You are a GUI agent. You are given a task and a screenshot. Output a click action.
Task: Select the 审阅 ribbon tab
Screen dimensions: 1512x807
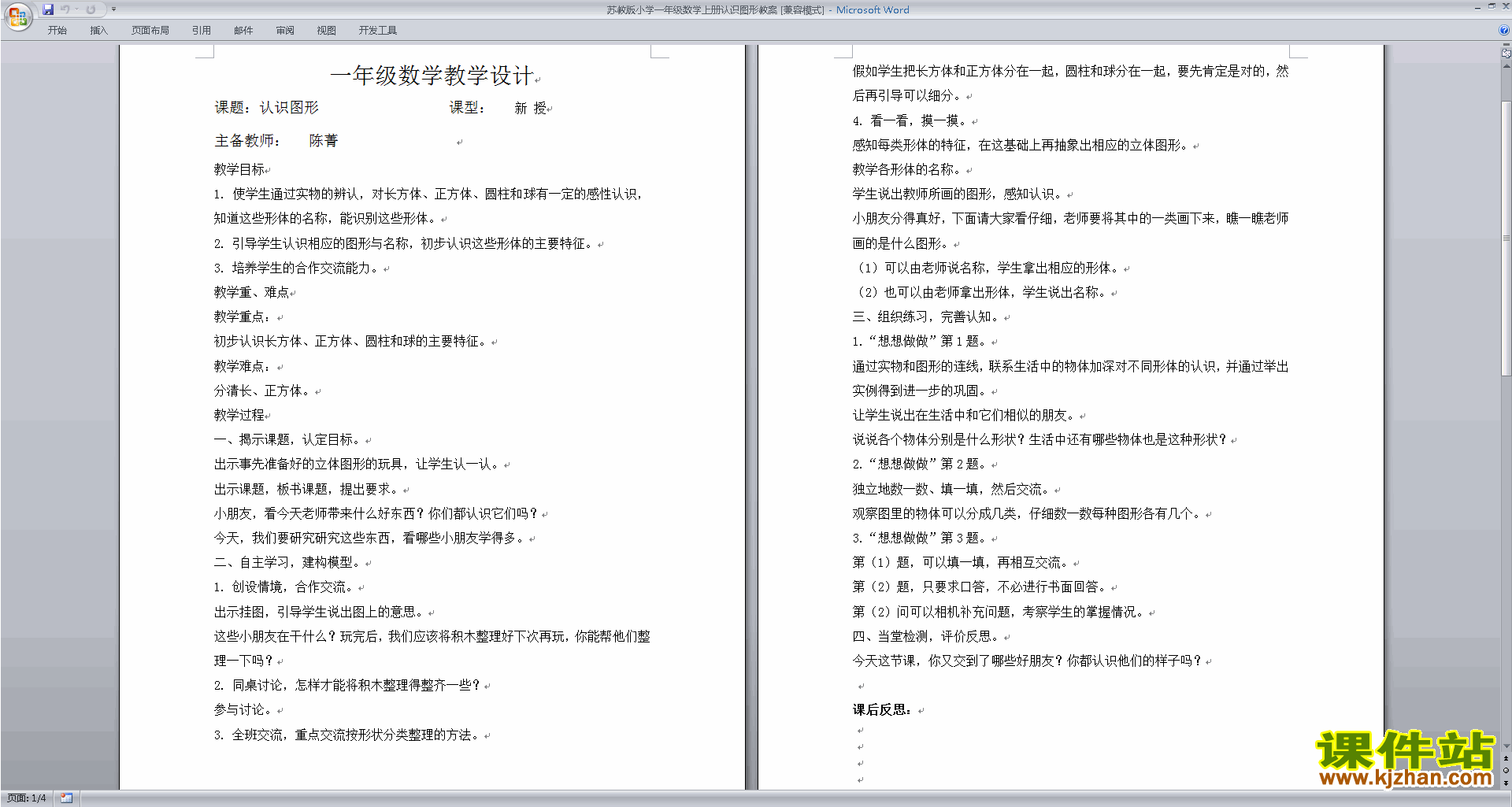click(285, 31)
